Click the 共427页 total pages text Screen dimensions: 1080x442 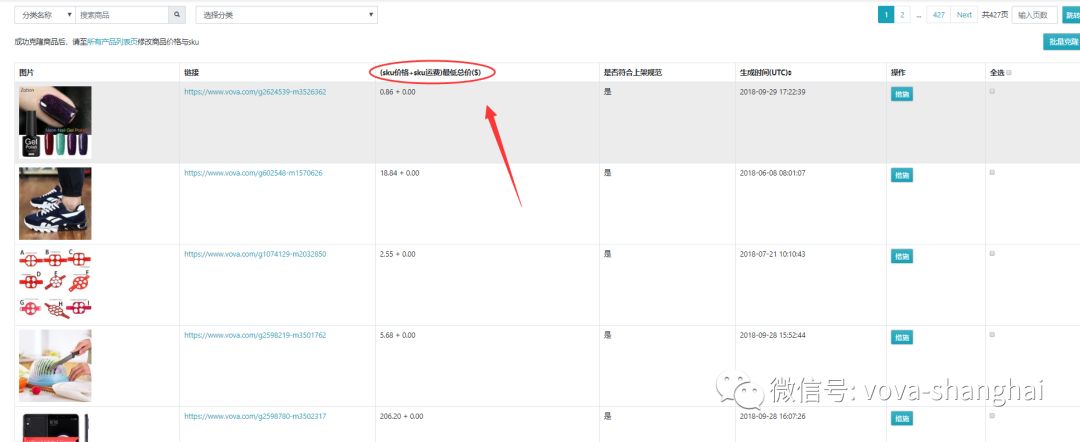[994, 14]
